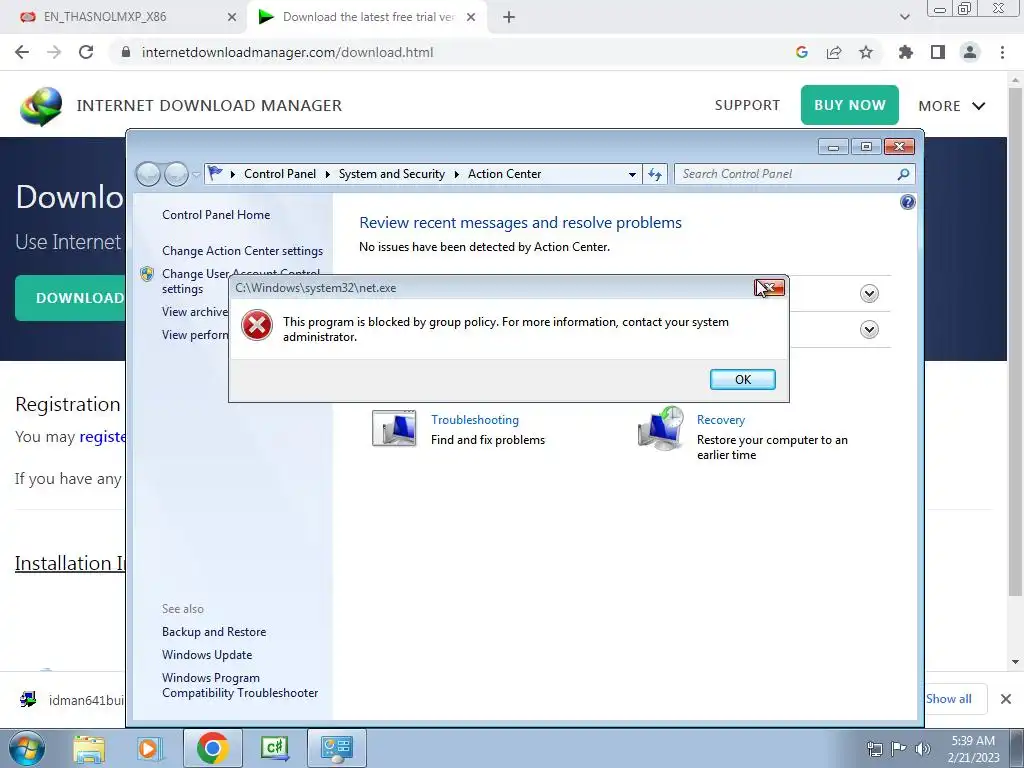This screenshot has width=1024, height=768.
Task: Click System and Security breadcrumb
Action: pyautogui.click(x=391, y=174)
